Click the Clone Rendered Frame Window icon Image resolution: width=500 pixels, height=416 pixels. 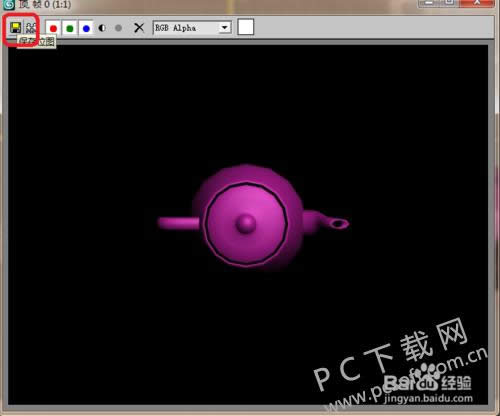[31, 28]
